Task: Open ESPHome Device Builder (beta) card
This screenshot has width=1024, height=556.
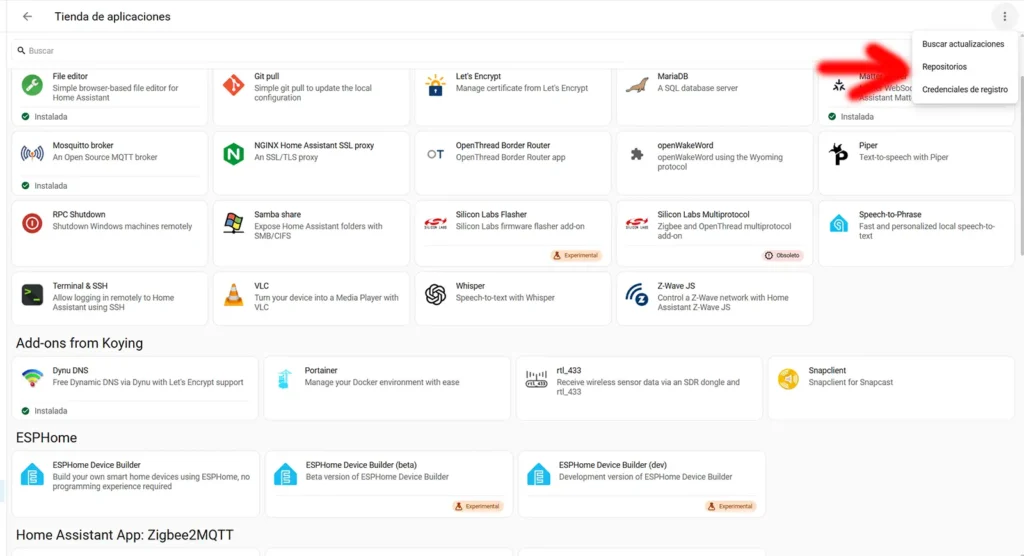Action: click(x=389, y=483)
